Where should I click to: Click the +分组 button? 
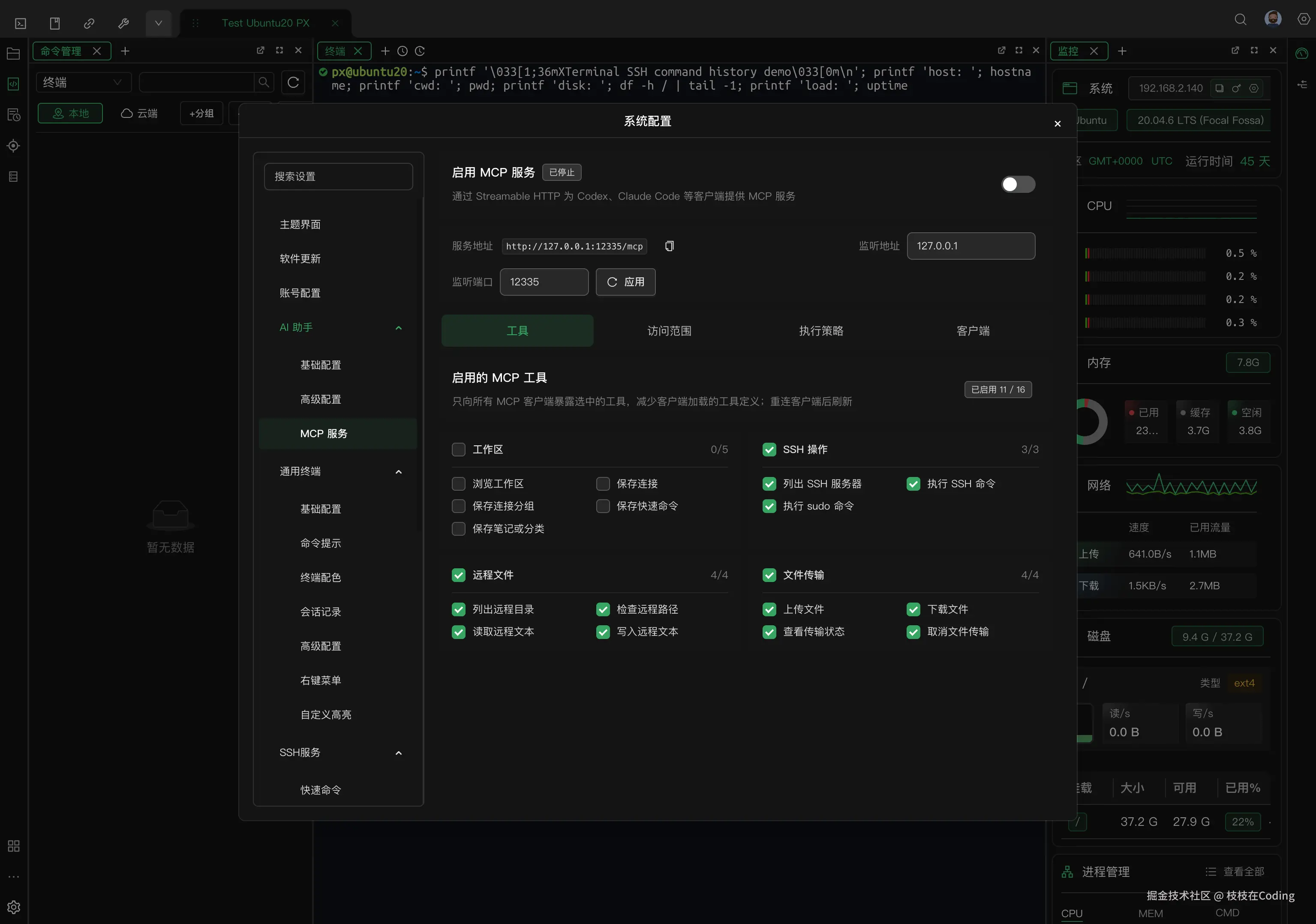click(201, 114)
